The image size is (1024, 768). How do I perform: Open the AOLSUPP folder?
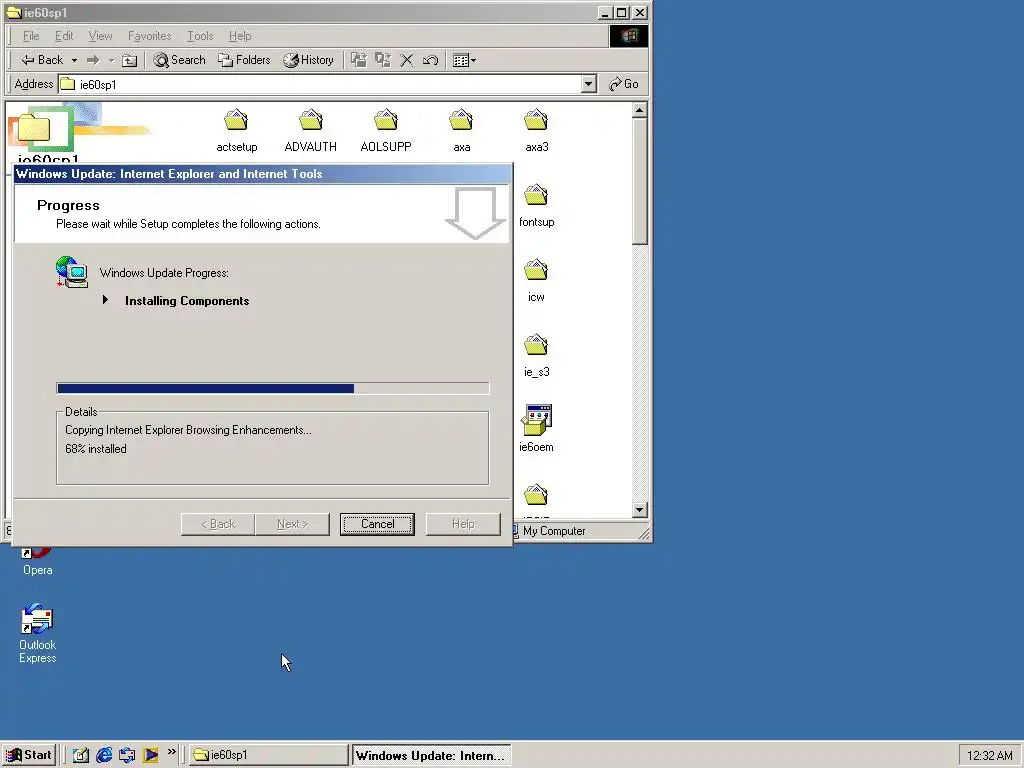click(386, 131)
